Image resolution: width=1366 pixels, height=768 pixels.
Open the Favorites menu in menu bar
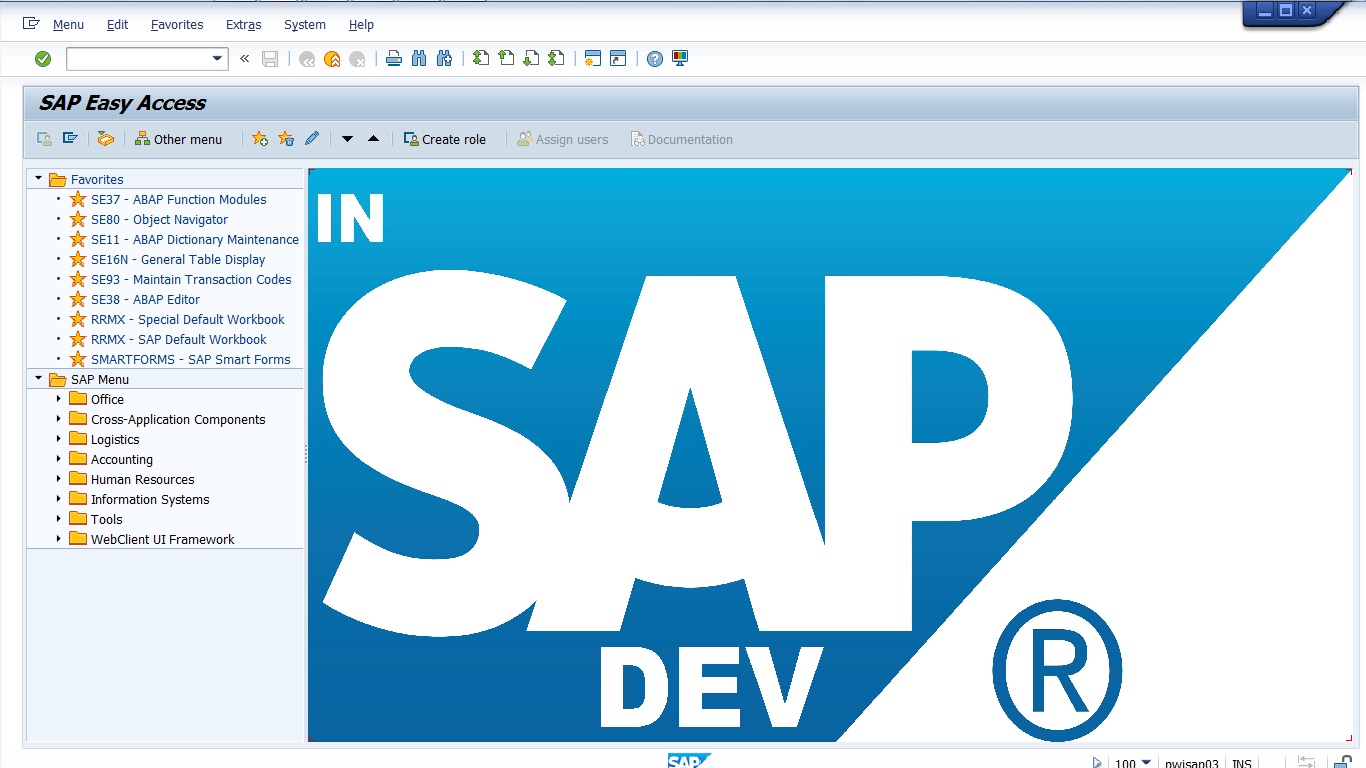point(177,24)
